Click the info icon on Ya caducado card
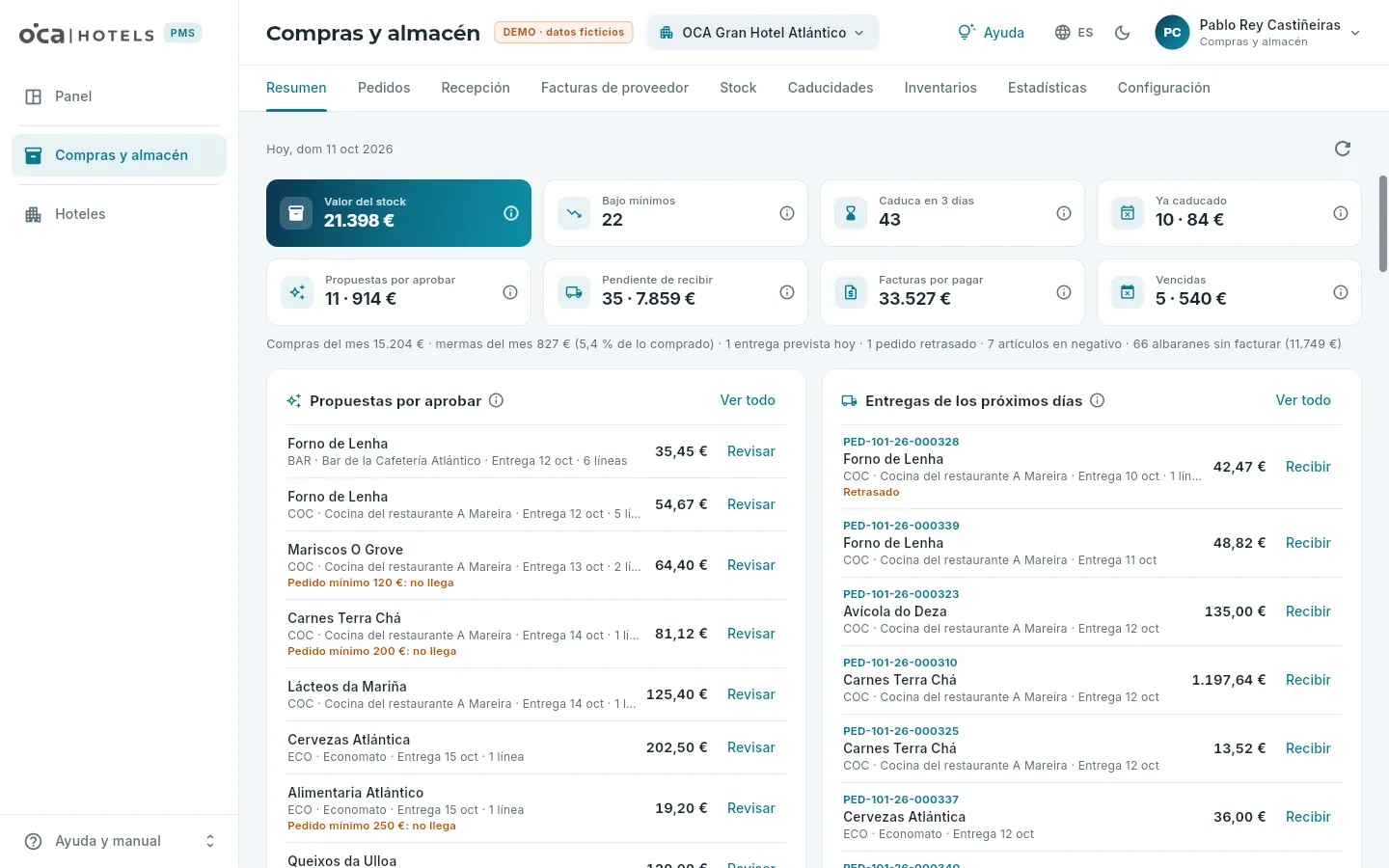The width and height of the screenshot is (1389, 868). [x=1341, y=213]
